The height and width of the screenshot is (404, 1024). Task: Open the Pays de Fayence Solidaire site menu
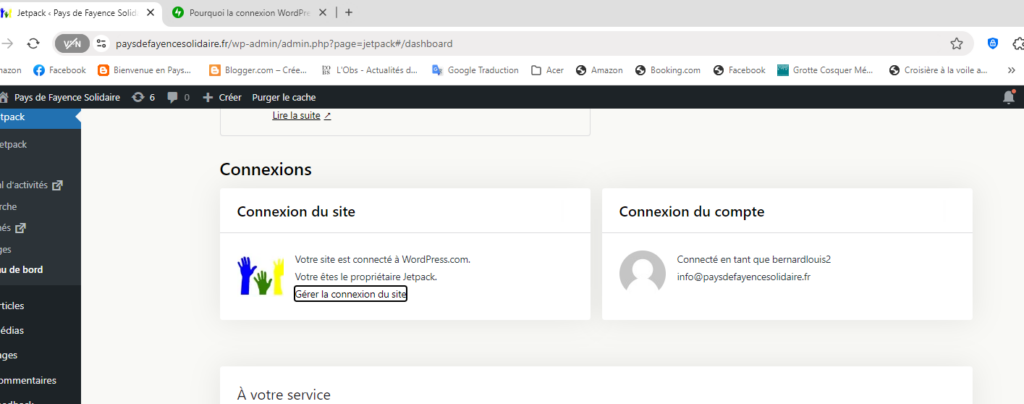tap(66, 97)
